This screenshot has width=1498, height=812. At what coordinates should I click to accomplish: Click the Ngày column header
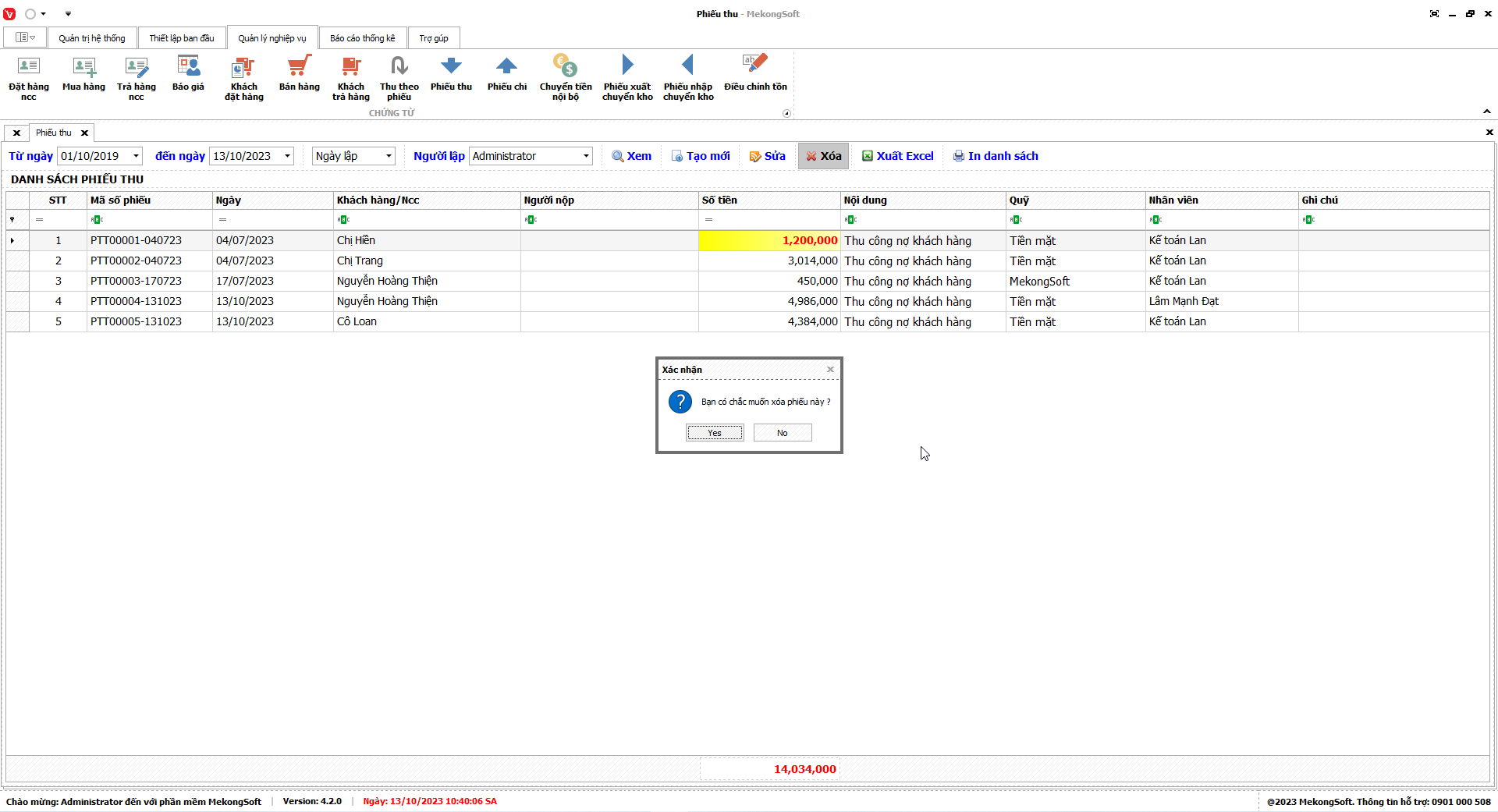[273, 200]
